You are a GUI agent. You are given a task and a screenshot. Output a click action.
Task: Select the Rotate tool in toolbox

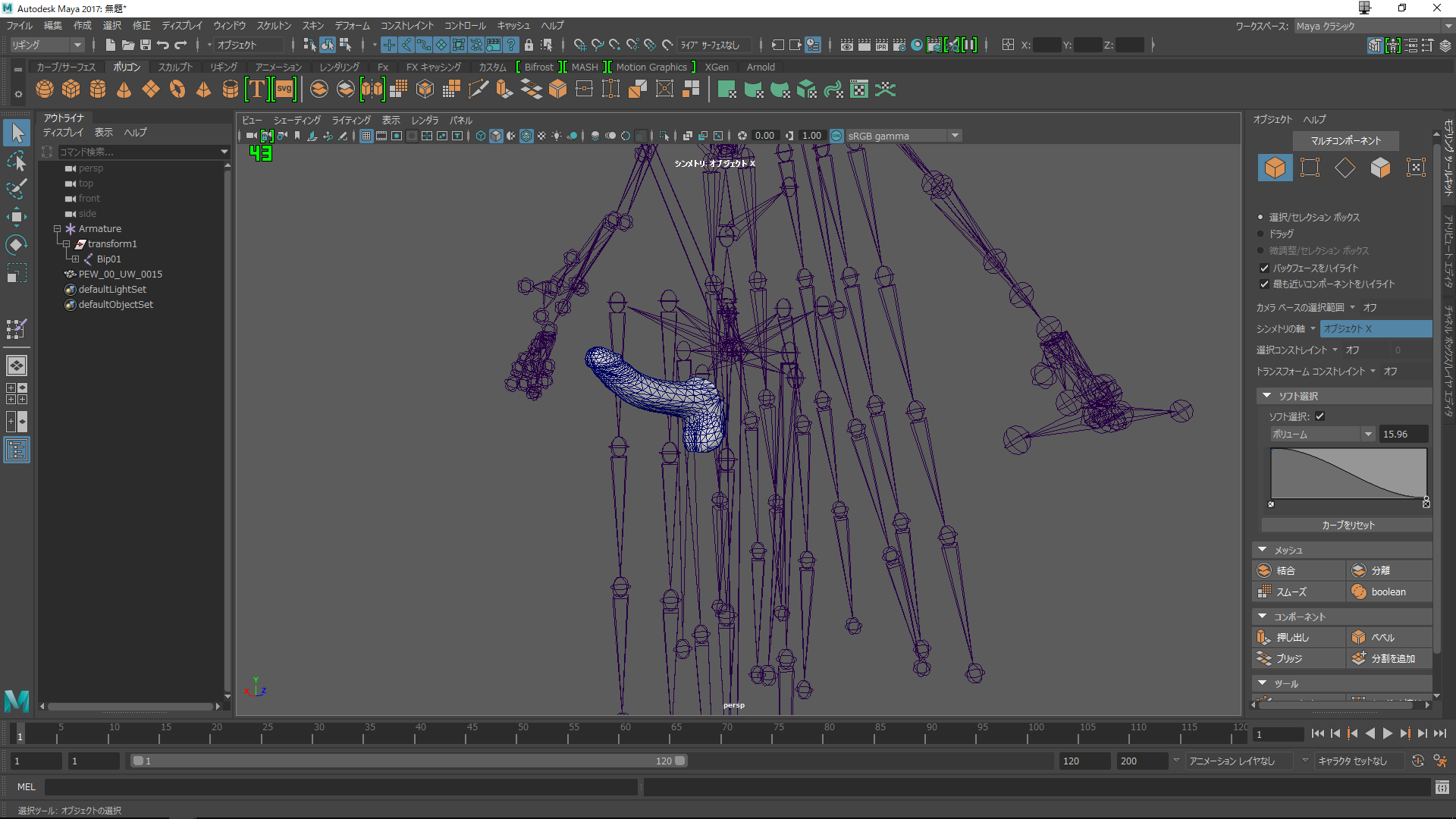[16, 245]
